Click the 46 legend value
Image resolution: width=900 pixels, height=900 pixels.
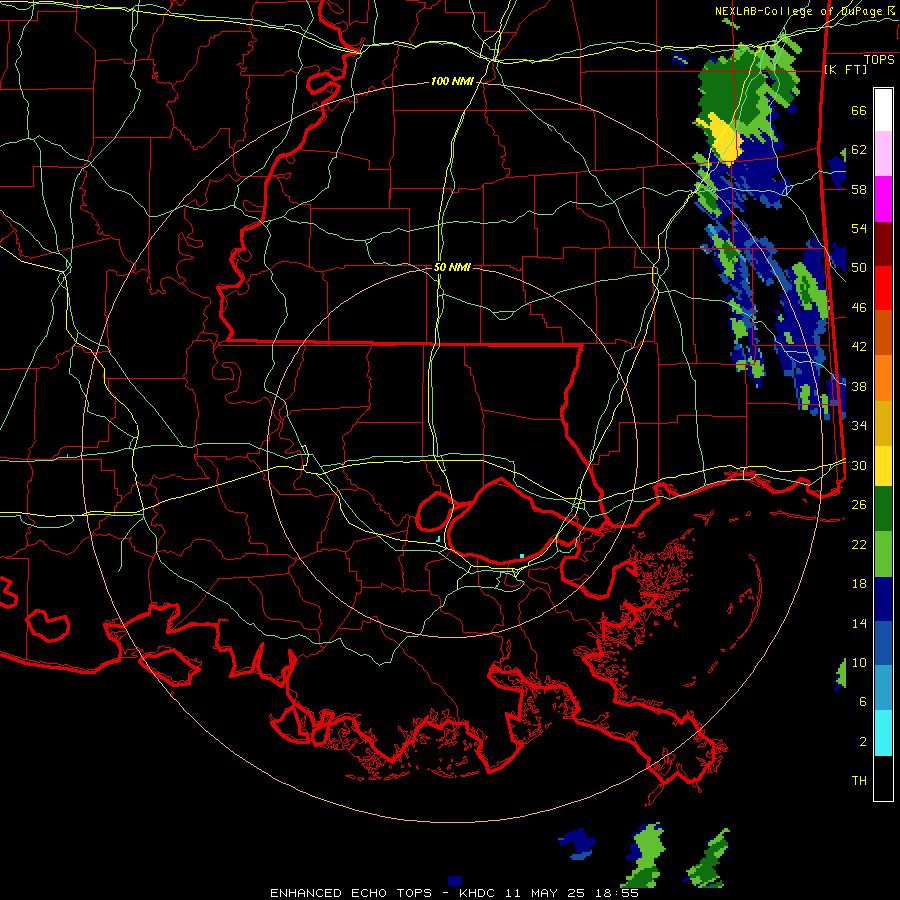pyautogui.click(x=859, y=308)
